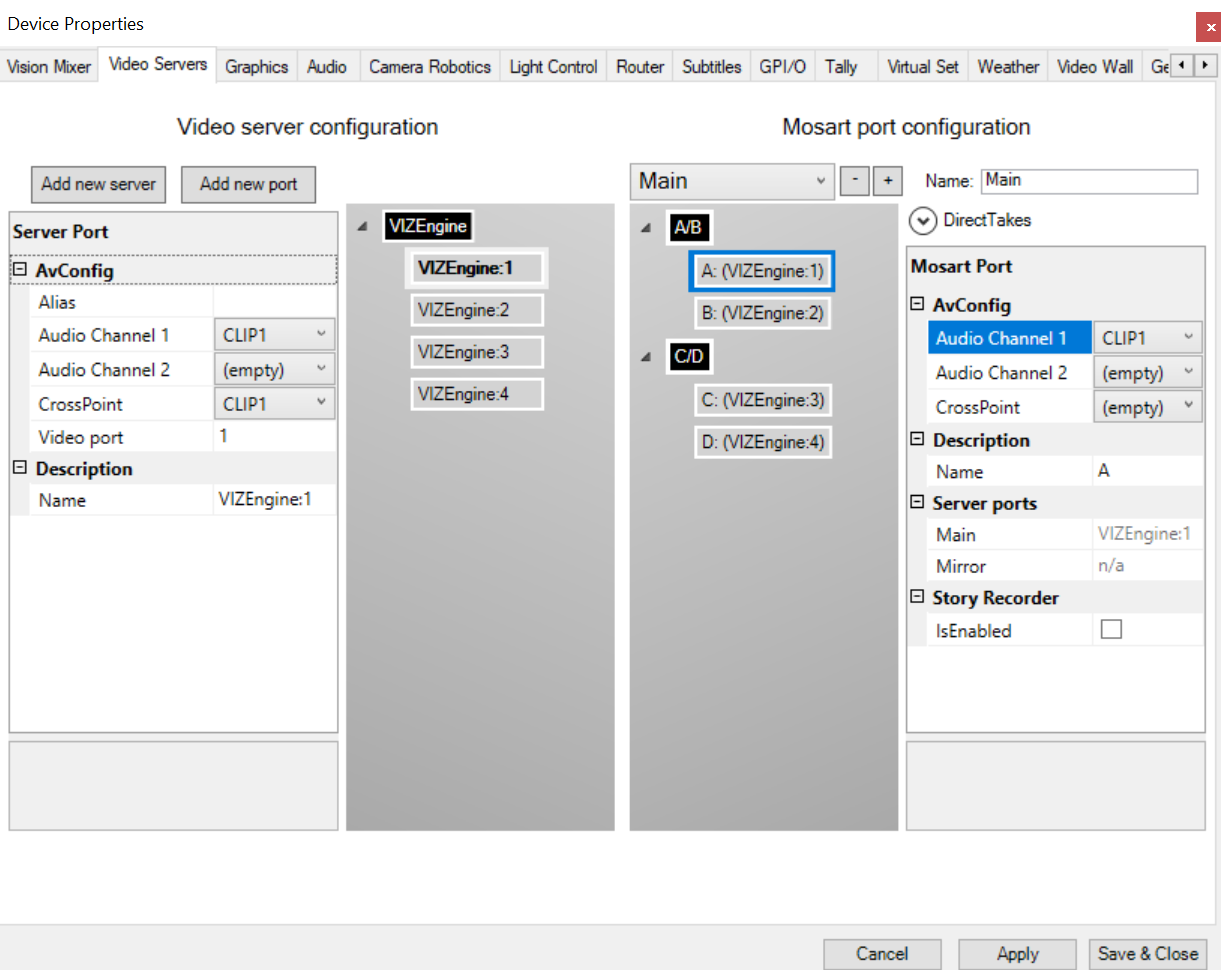Viewport: 1221px width, 970px height.
Task: Expand the DirectTakes chevron icon
Action: pyautogui.click(x=922, y=220)
